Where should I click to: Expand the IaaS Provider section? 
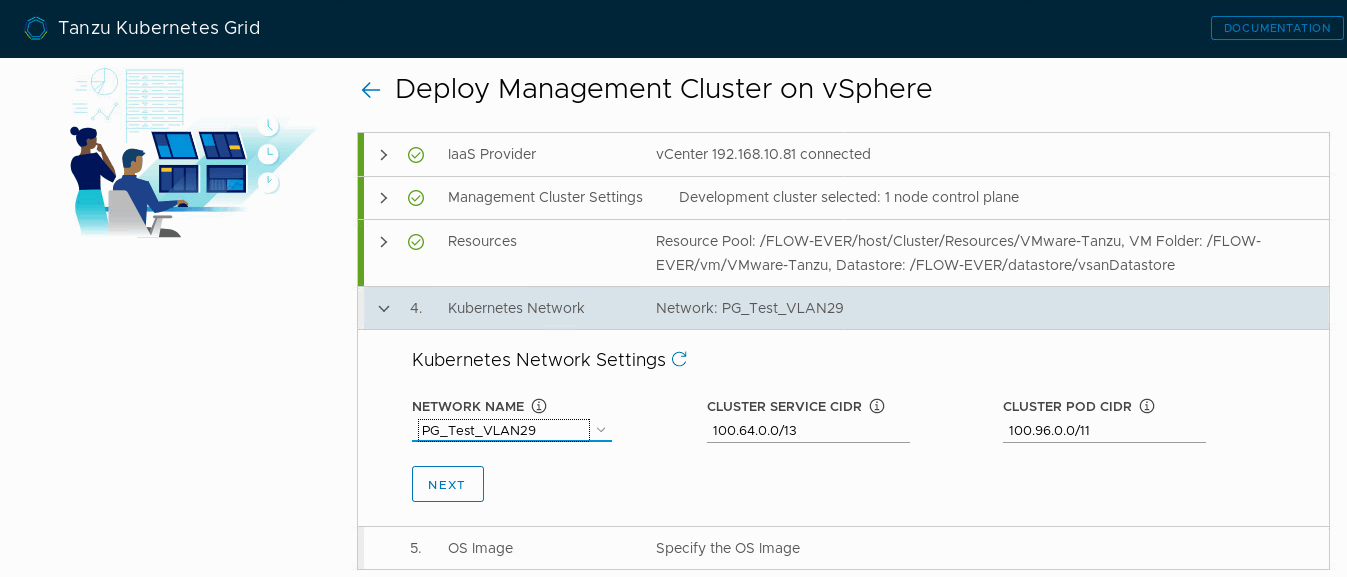384,155
